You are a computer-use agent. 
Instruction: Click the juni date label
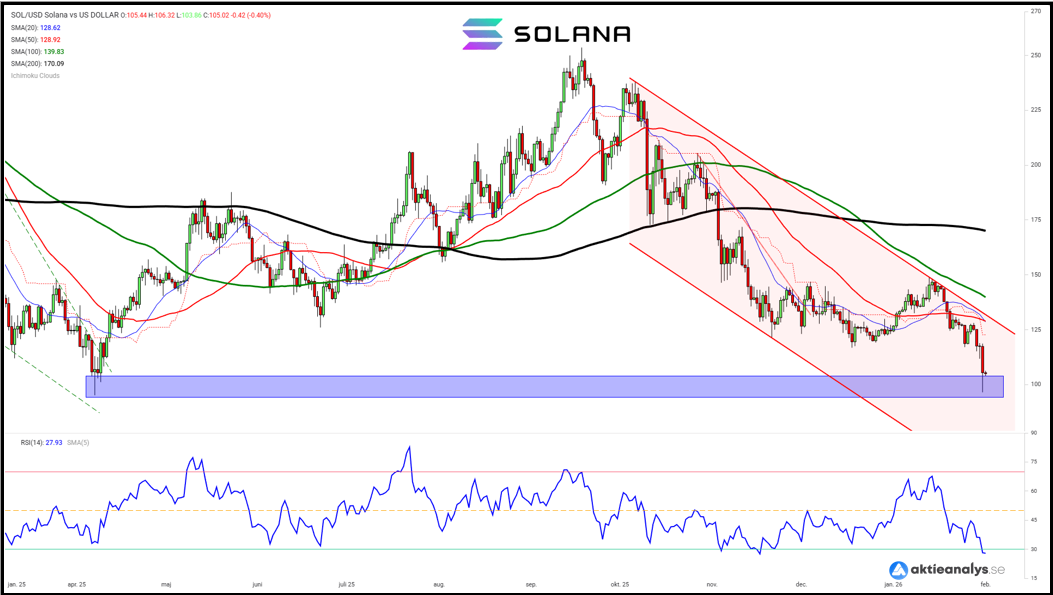coord(256,584)
